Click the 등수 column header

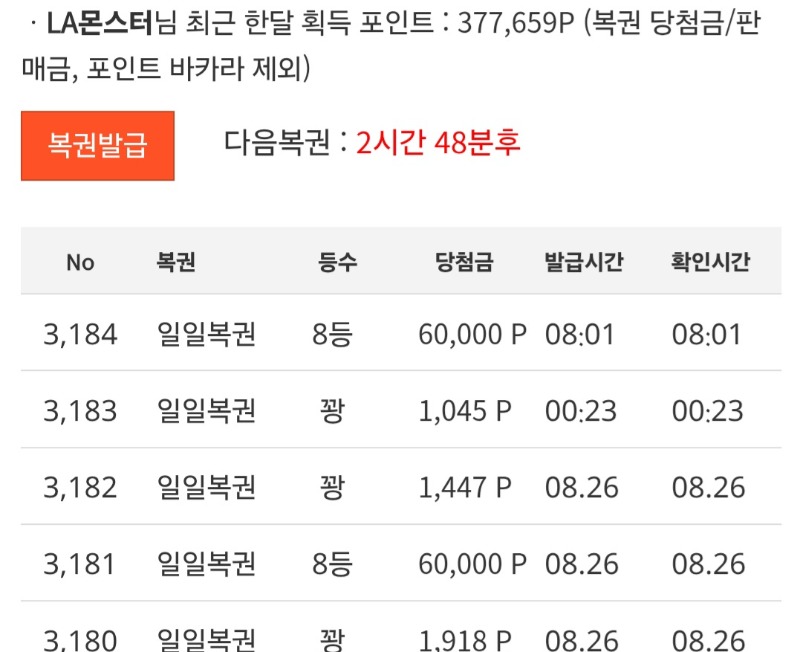[x=337, y=262]
